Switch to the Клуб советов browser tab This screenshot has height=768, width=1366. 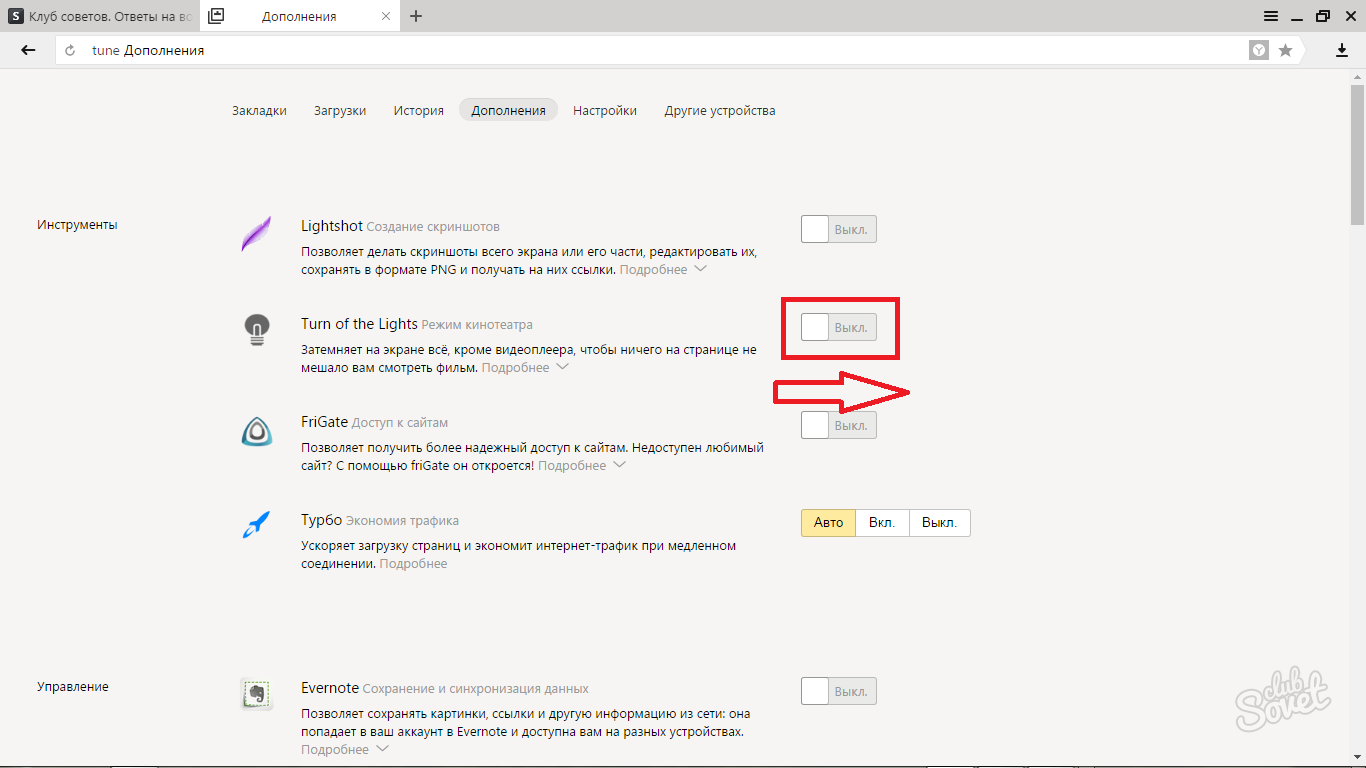(99, 16)
